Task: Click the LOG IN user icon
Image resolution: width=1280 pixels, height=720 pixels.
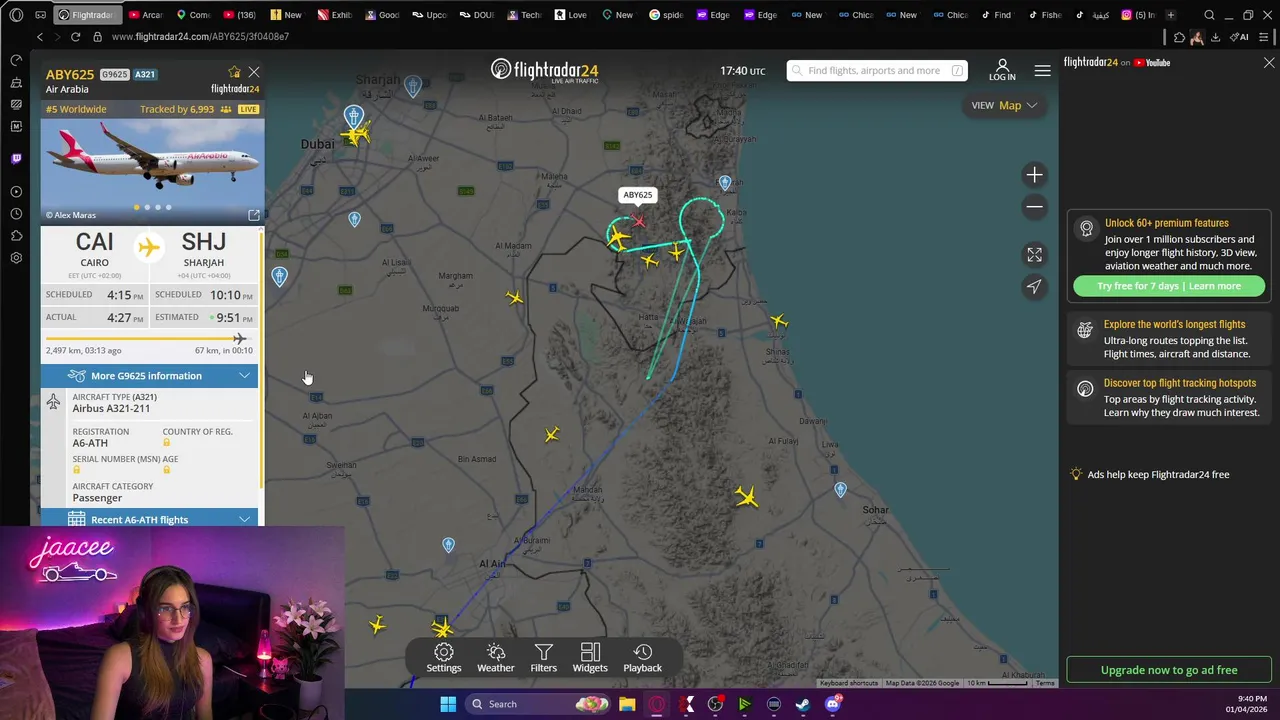Action: 1002,70
